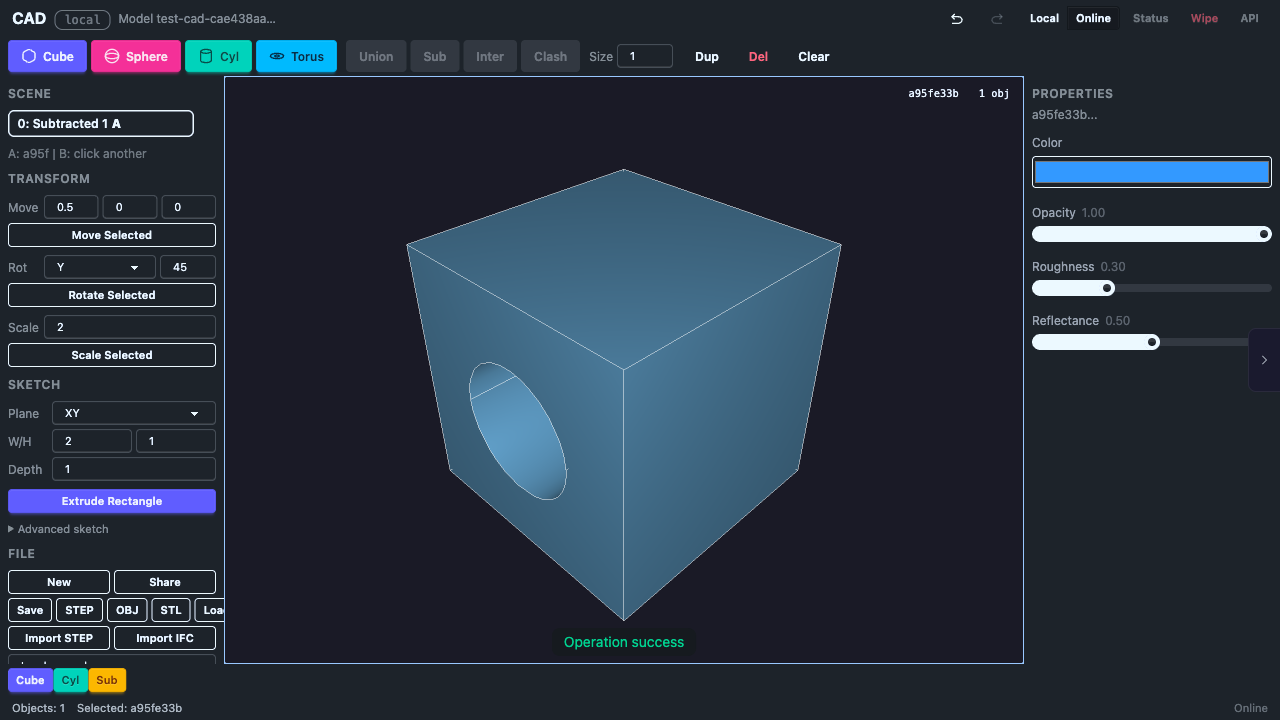
Task: Add a Torus to the scene
Action: tap(296, 56)
